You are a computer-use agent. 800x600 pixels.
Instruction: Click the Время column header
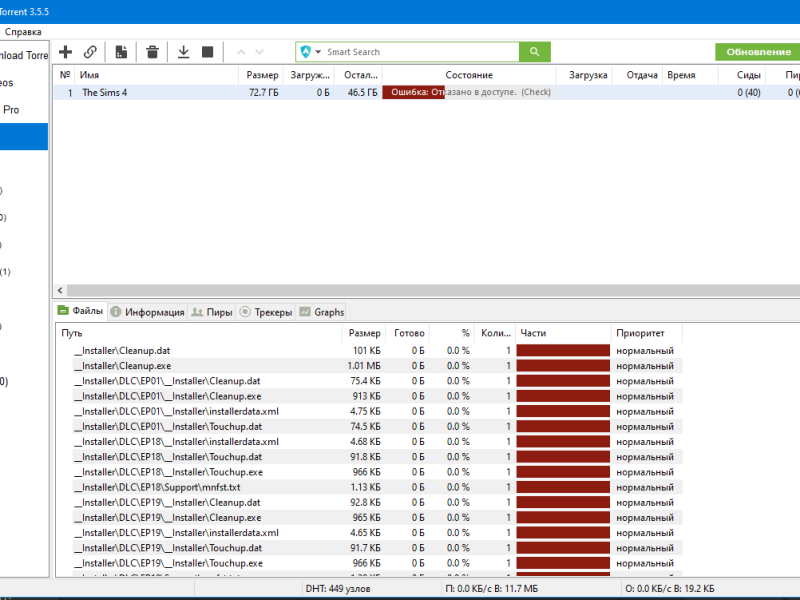point(690,75)
